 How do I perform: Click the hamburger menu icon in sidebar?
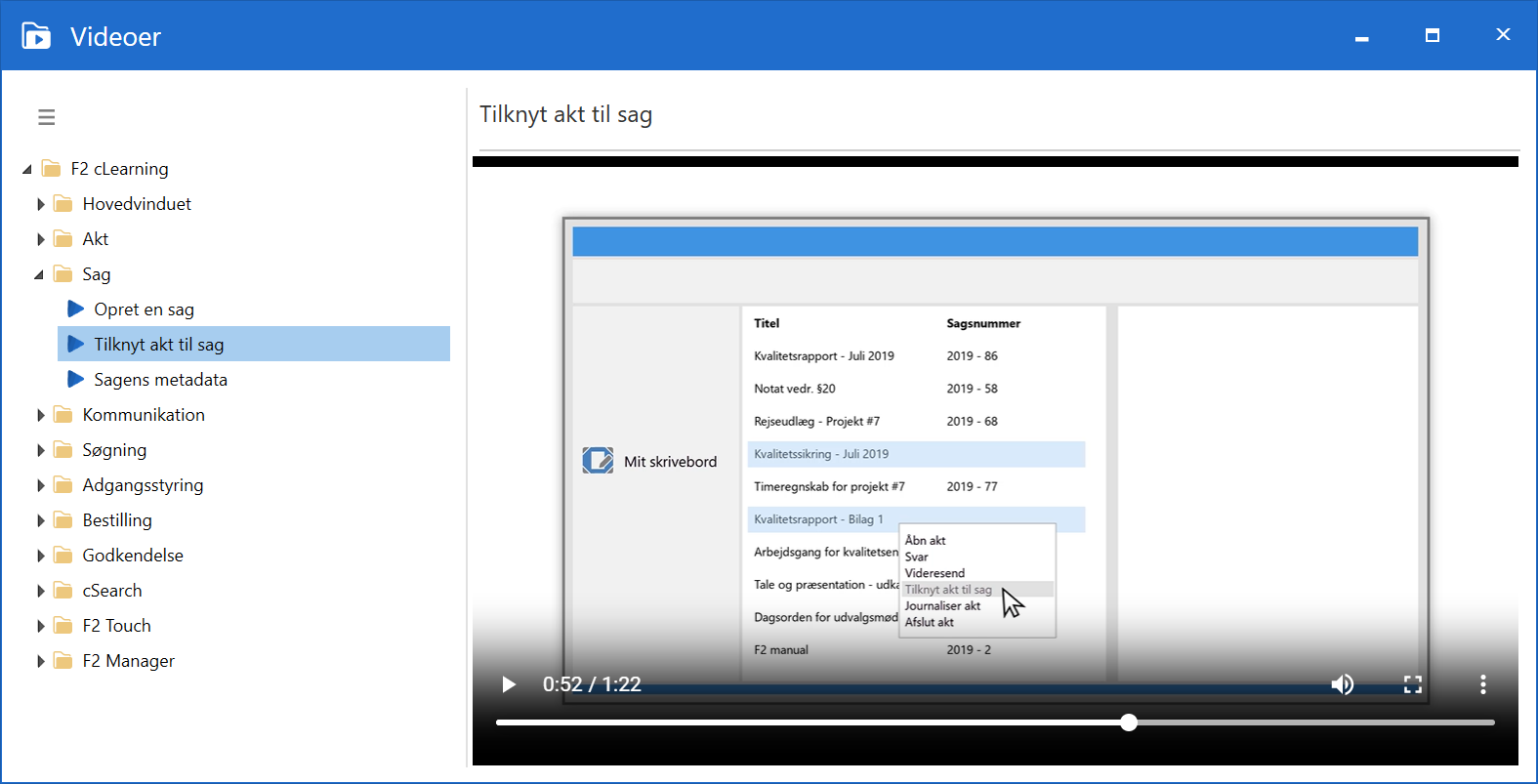(46, 117)
